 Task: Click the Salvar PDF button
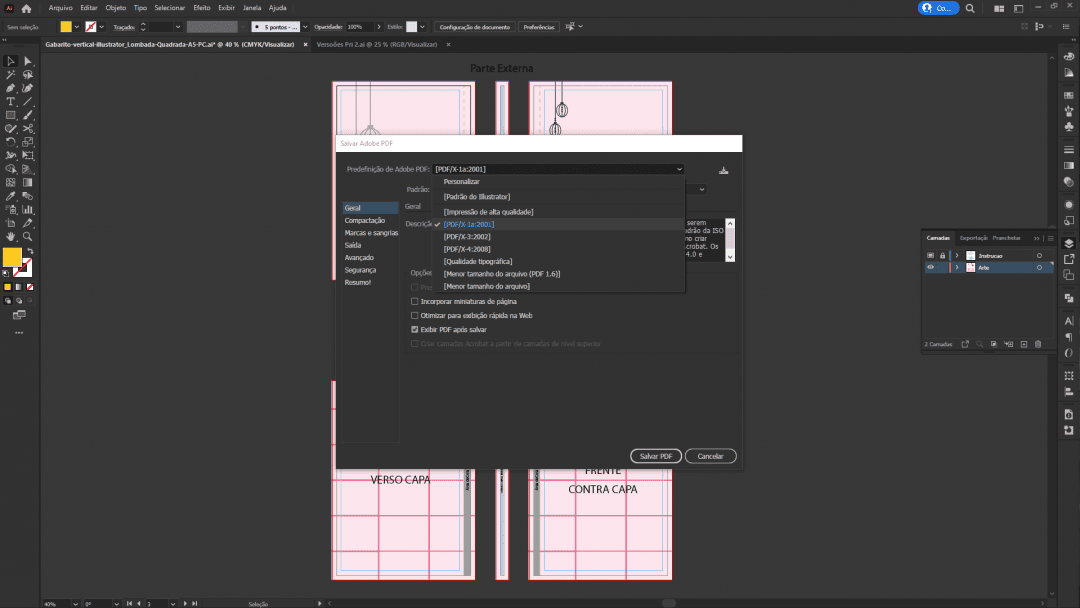pos(655,456)
